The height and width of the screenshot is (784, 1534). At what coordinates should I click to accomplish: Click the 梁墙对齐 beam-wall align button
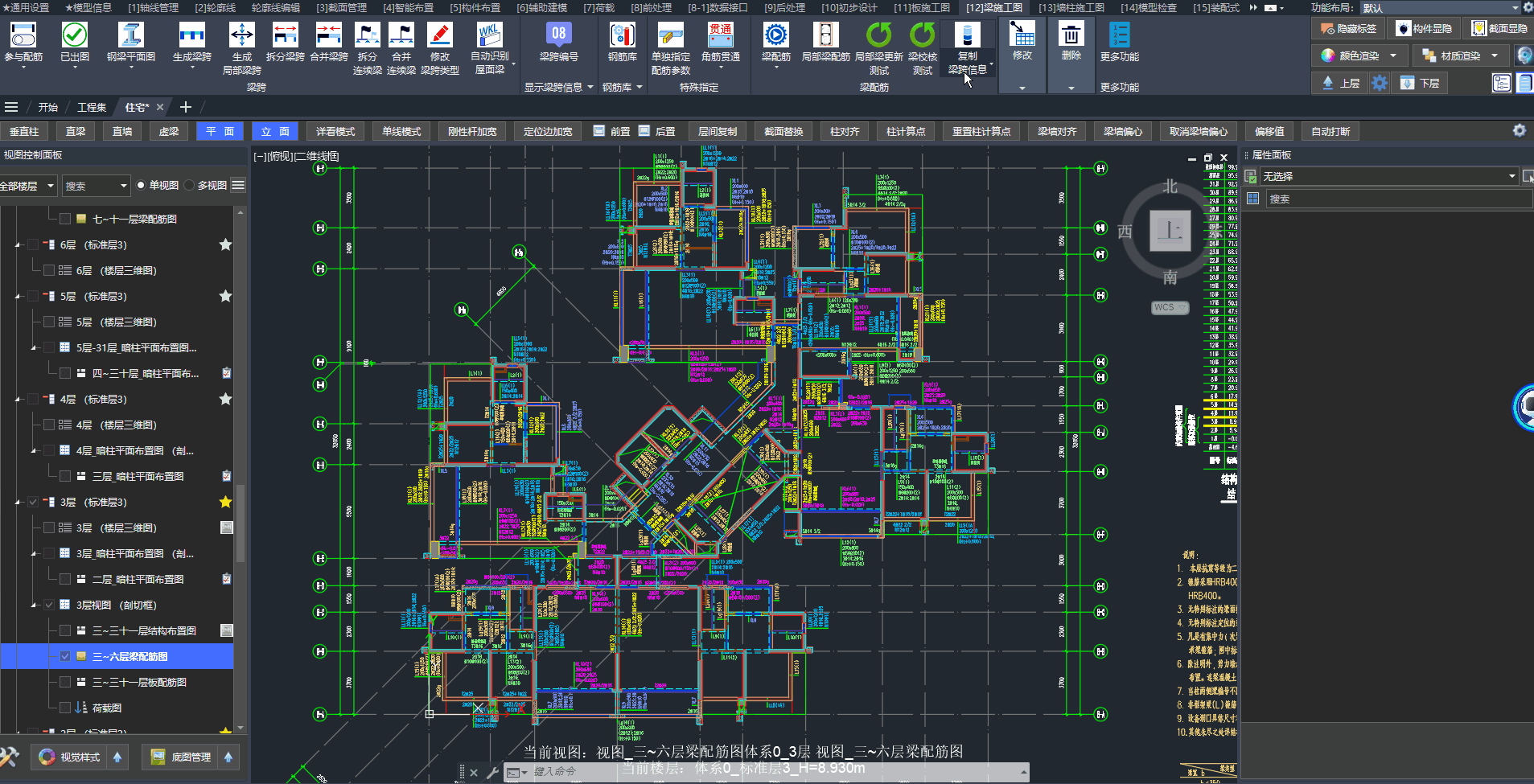tap(1056, 132)
